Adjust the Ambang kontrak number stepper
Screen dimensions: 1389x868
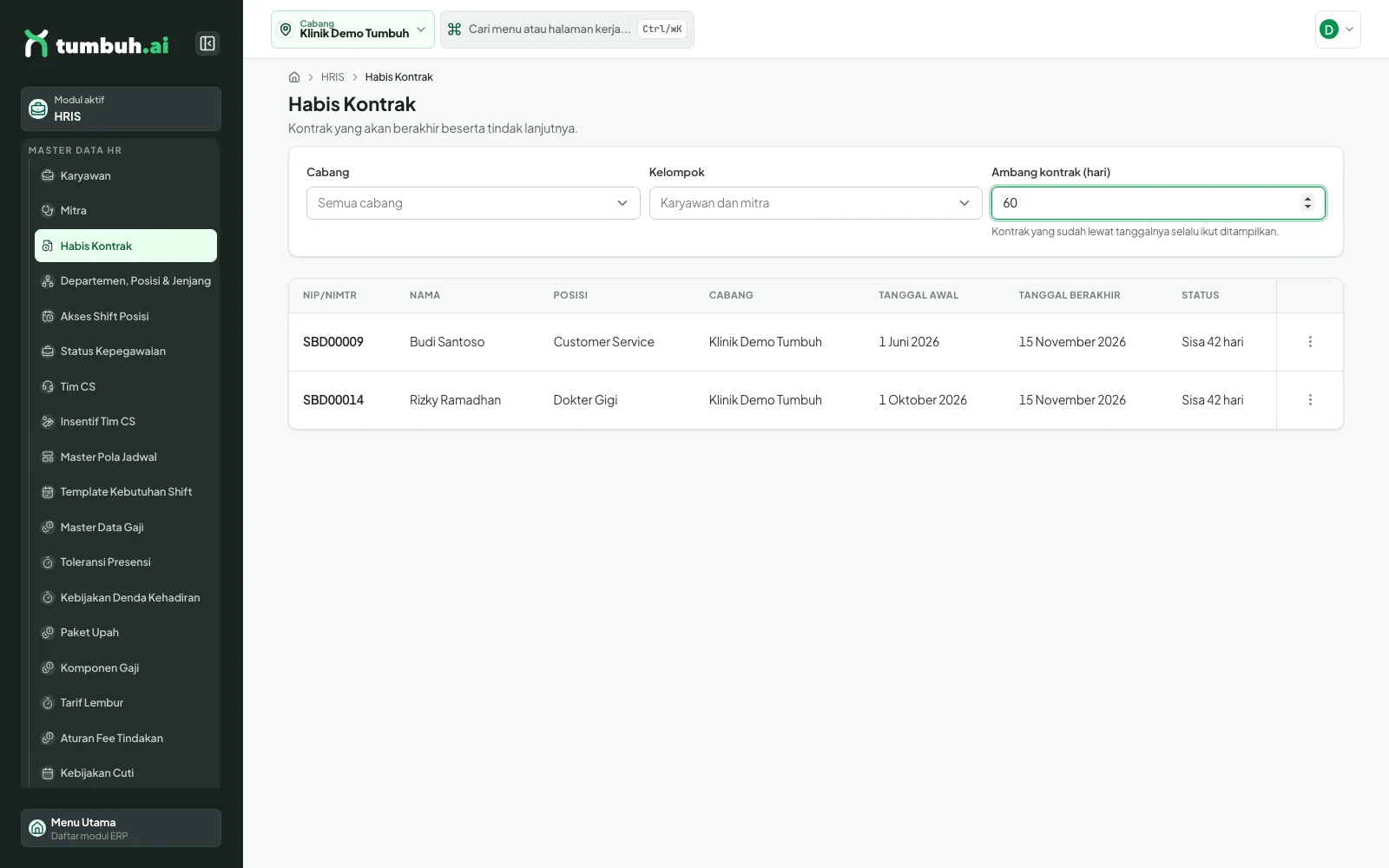[1307, 203]
